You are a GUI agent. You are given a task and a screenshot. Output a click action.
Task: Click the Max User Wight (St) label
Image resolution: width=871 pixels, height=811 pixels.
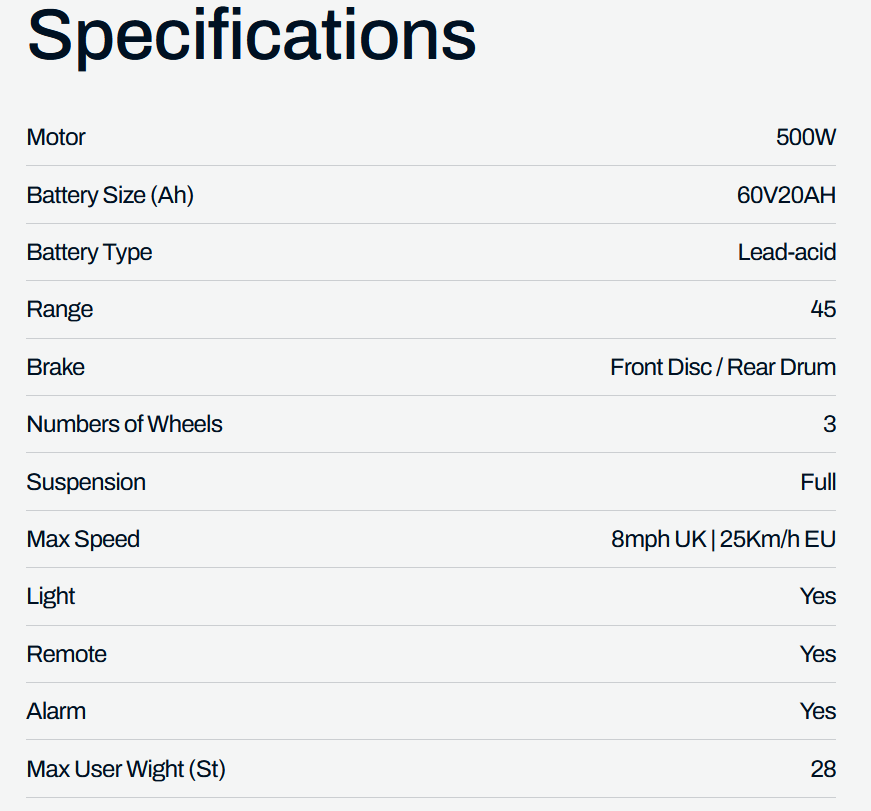point(126,769)
